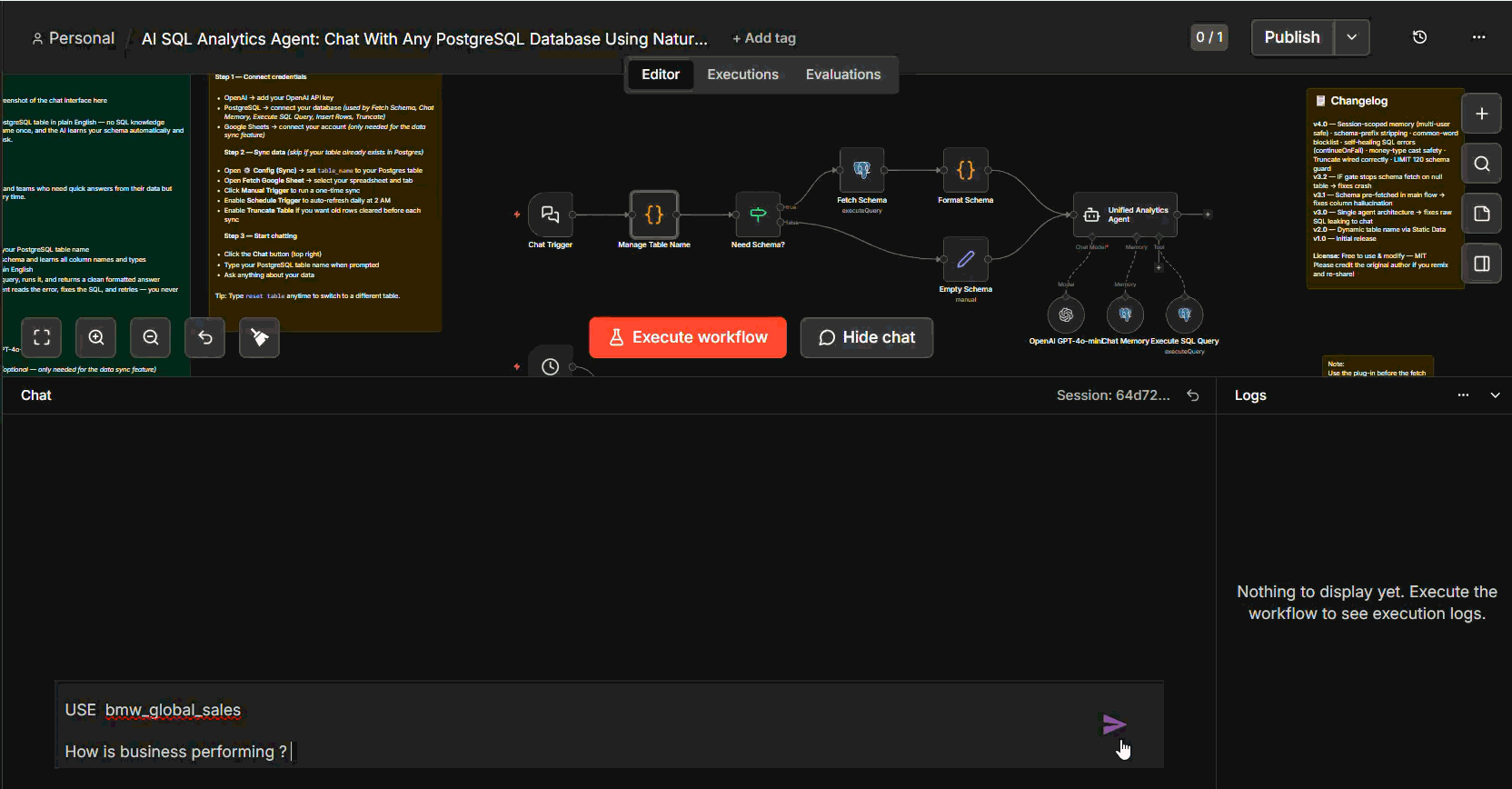Switch to the Evaluations tab
Viewport: 1512px width, 789px height.
click(x=843, y=75)
